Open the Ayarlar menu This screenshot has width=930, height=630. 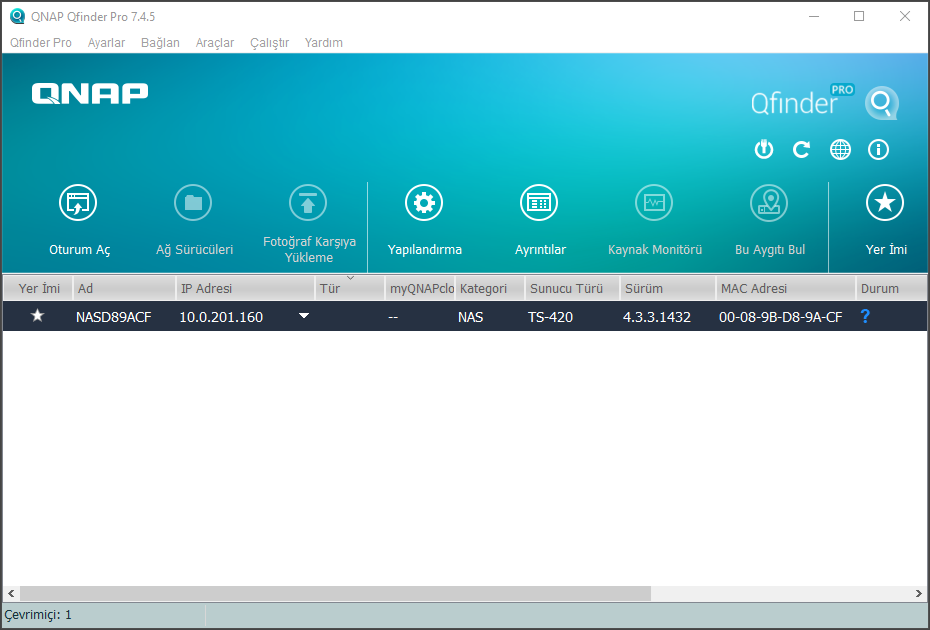pyautogui.click(x=106, y=43)
